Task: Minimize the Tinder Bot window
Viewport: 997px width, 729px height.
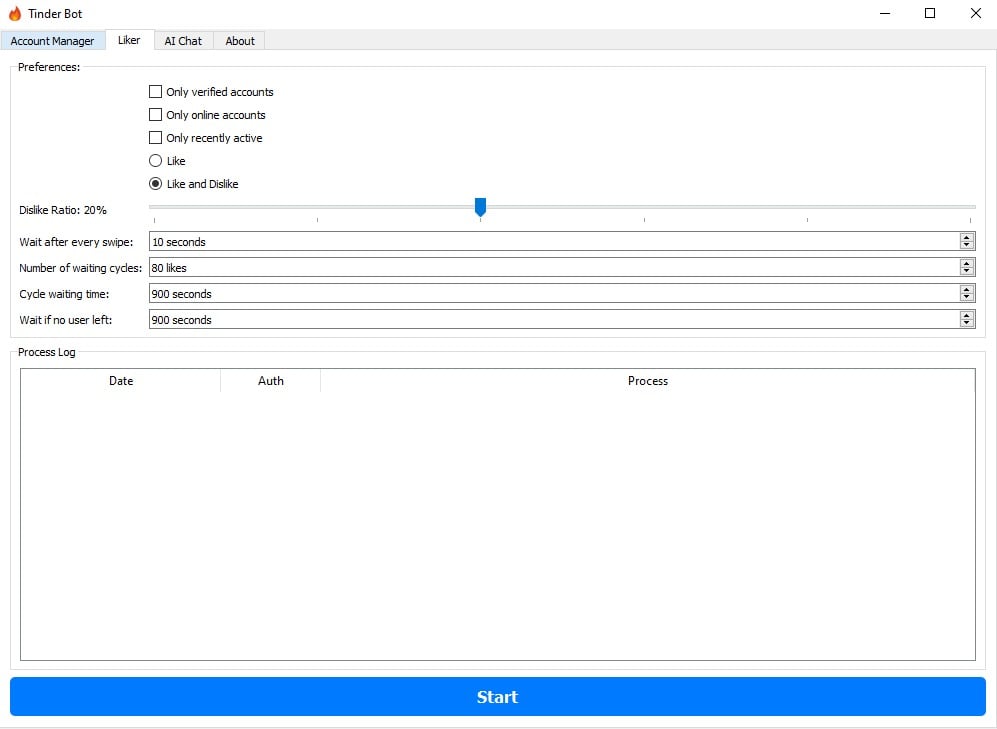Action: point(884,13)
